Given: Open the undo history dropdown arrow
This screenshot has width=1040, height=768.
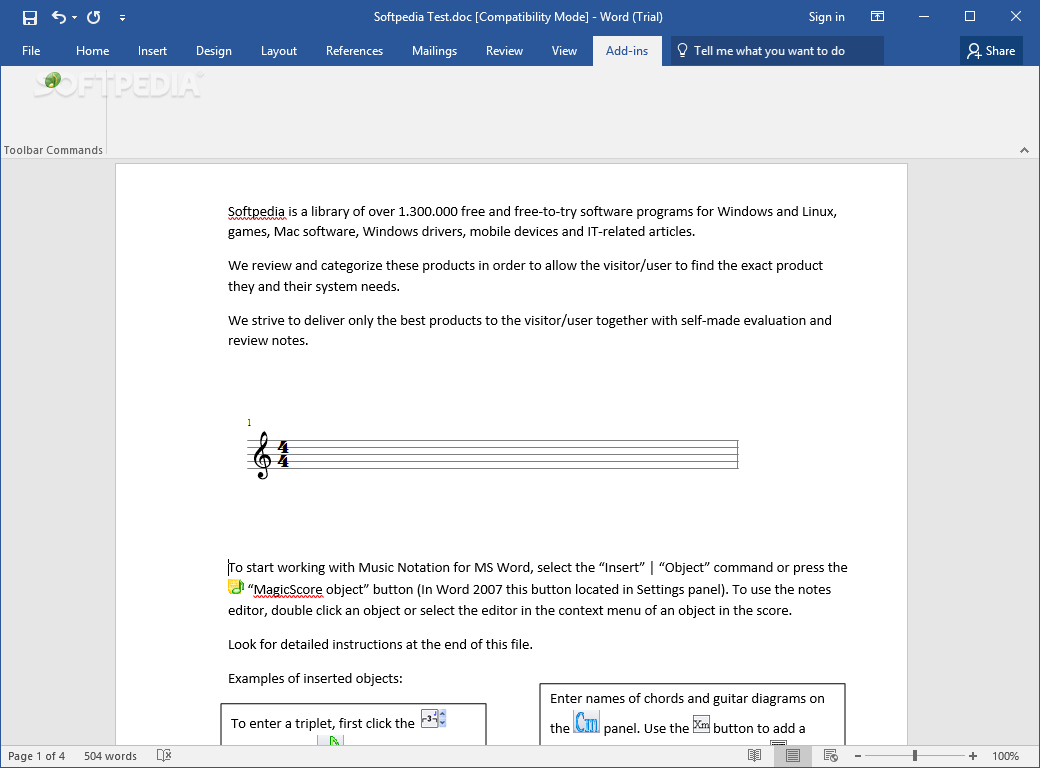Looking at the screenshot, I should click(74, 17).
